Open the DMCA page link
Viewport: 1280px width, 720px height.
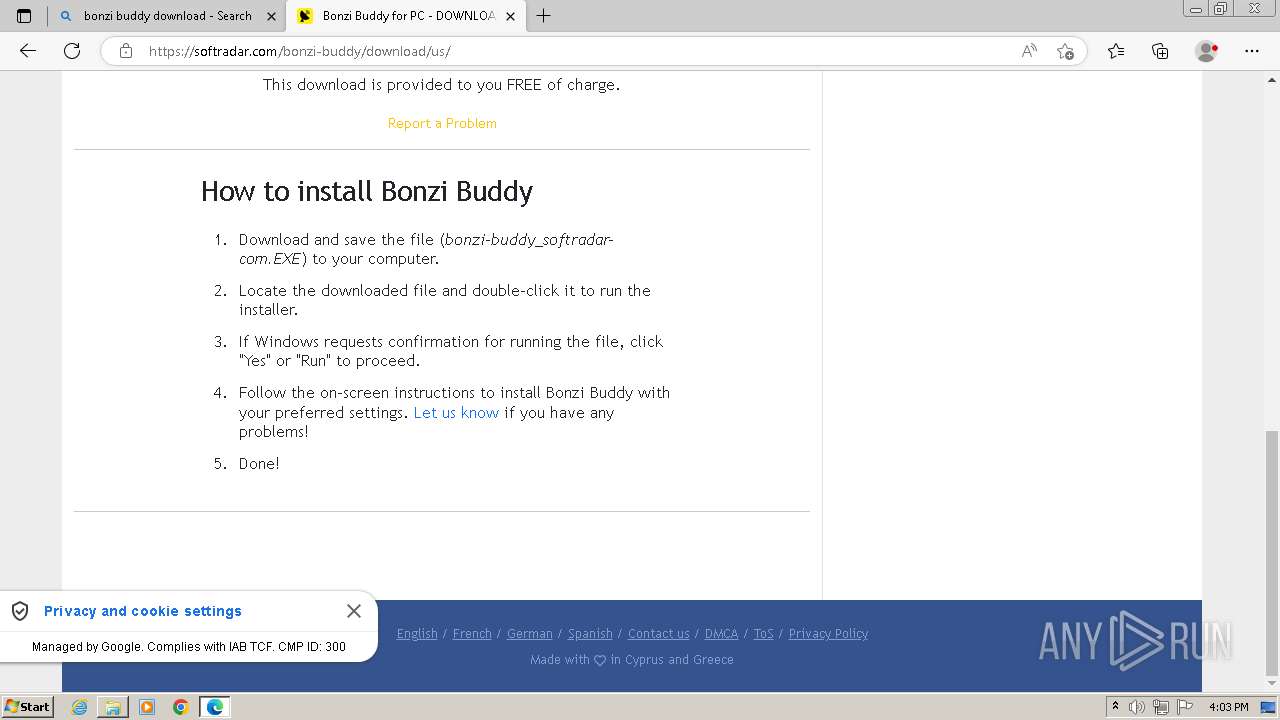coord(721,633)
